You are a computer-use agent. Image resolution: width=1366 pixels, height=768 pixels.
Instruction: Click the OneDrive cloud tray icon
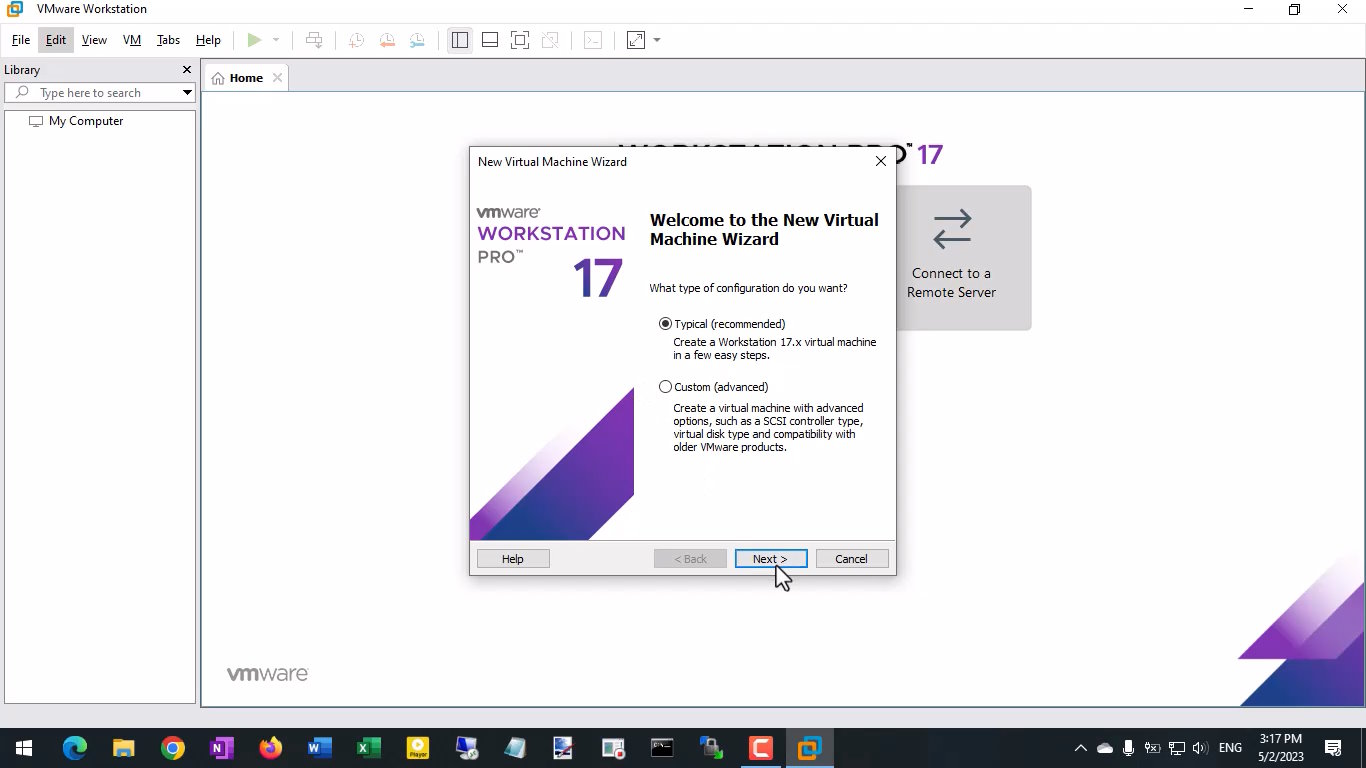pyautogui.click(x=1105, y=748)
